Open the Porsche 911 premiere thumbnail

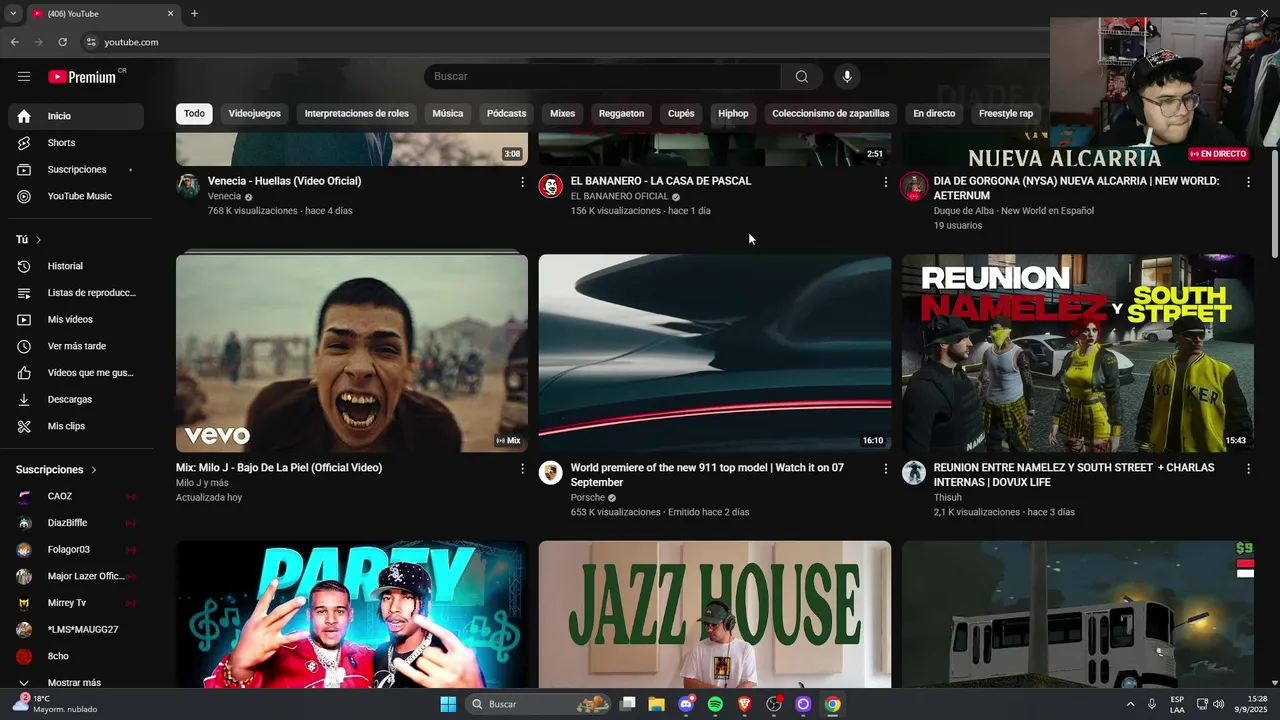pyautogui.click(x=715, y=353)
